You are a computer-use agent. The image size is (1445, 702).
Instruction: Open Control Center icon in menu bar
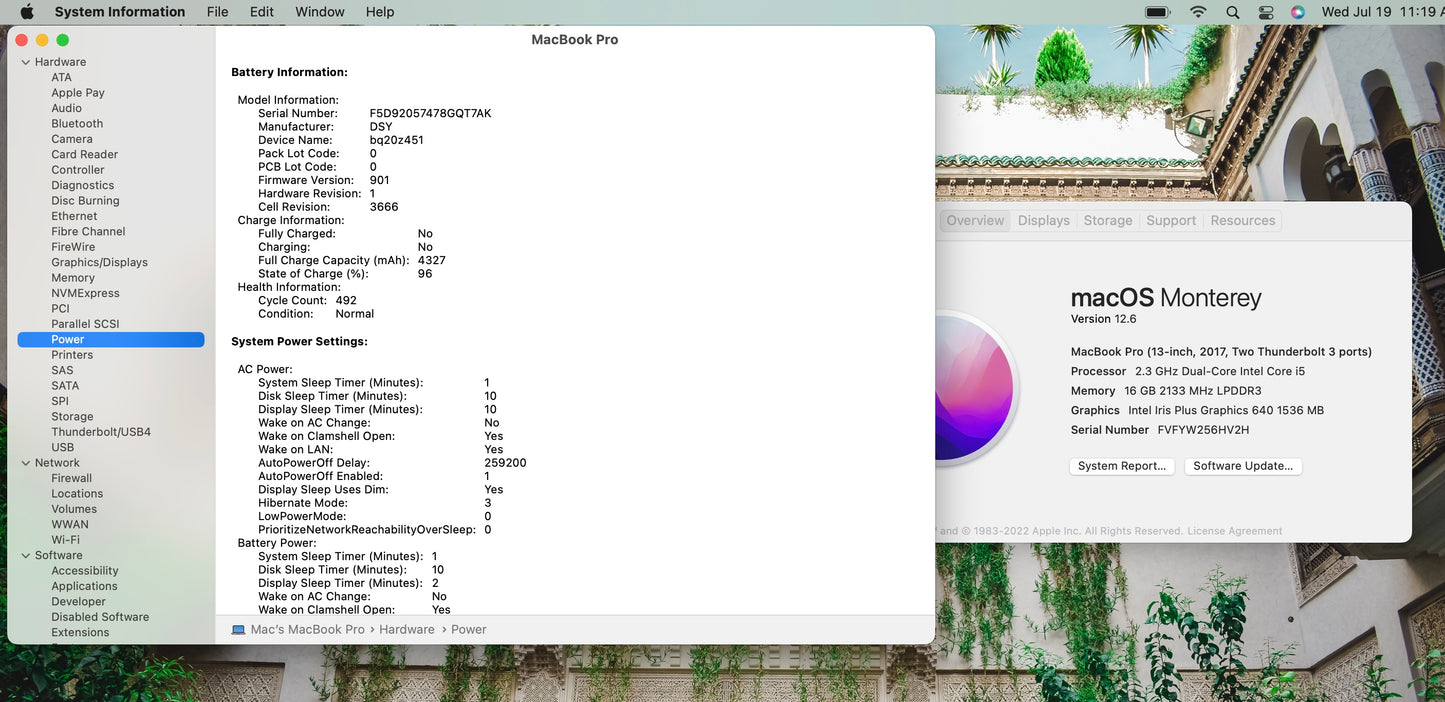[x=1265, y=12]
